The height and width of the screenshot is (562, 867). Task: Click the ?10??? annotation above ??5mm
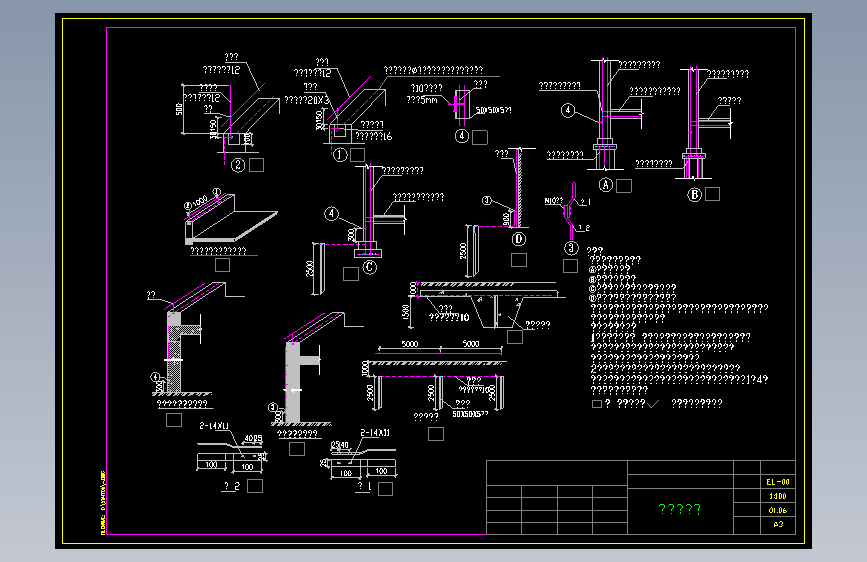click(426, 89)
